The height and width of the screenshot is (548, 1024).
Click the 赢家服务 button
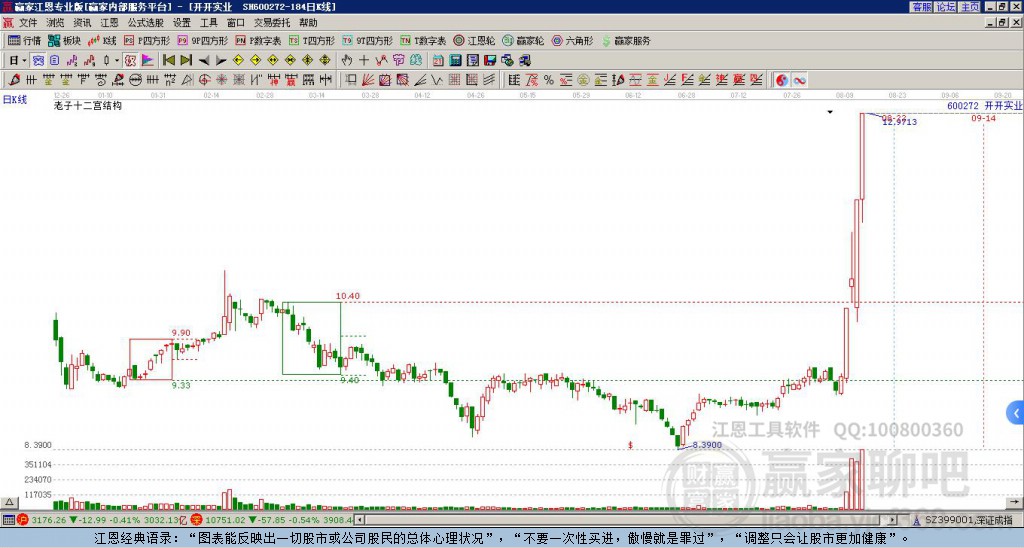click(626, 40)
